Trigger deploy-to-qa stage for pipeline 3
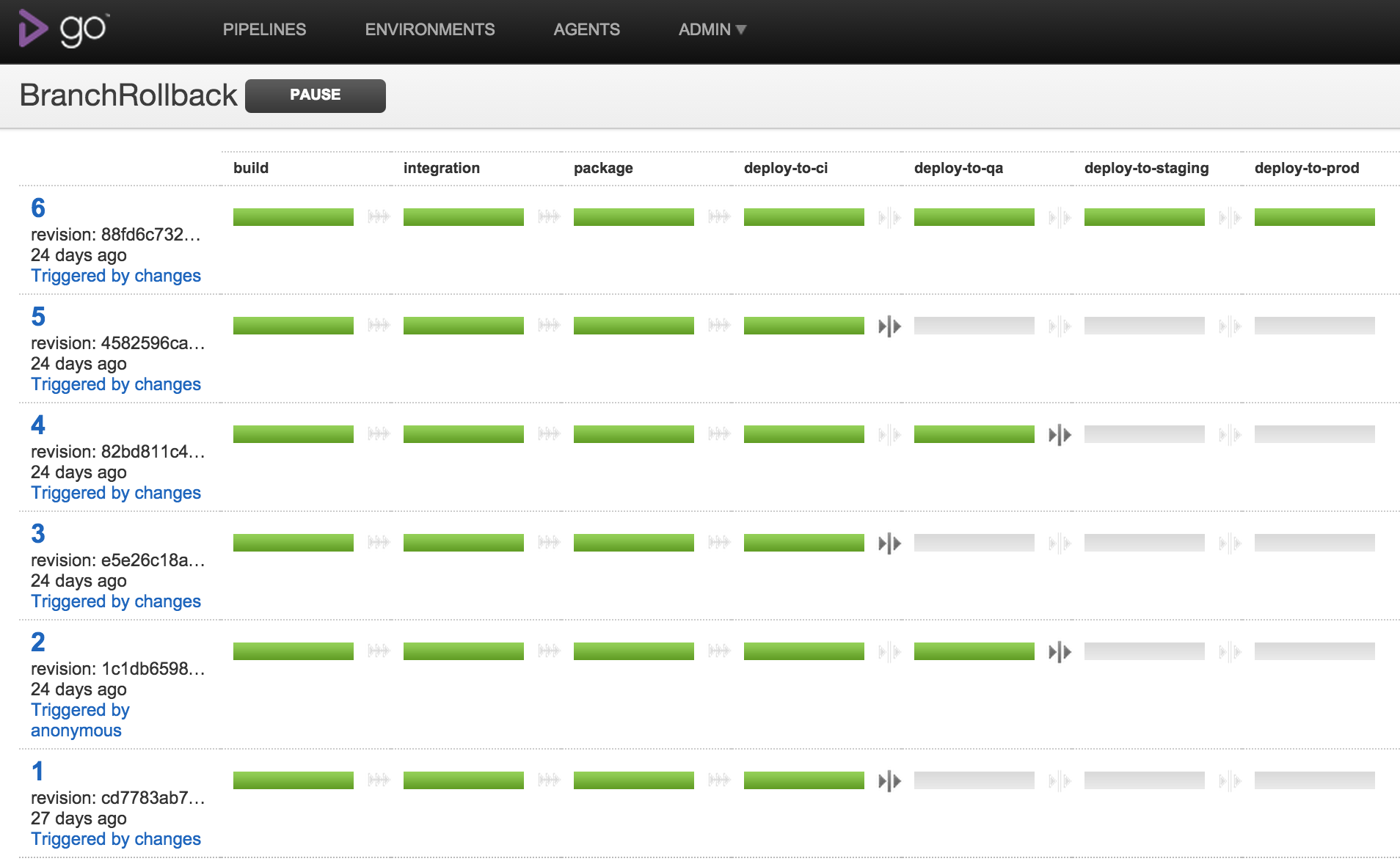This screenshot has width=1400, height=864. click(889, 543)
